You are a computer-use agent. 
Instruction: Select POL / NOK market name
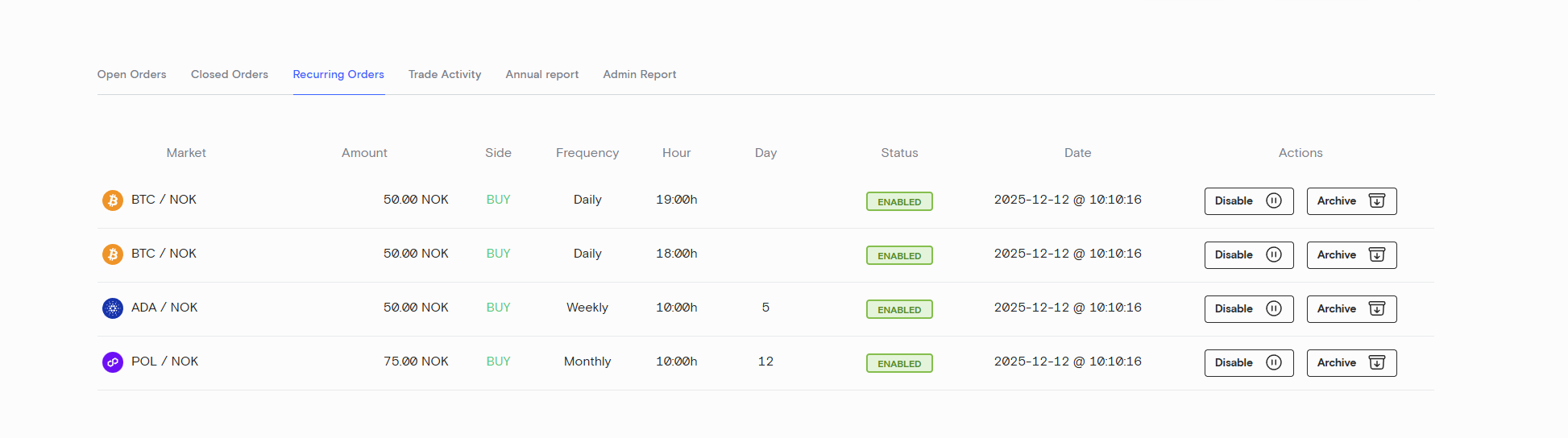pos(164,362)
